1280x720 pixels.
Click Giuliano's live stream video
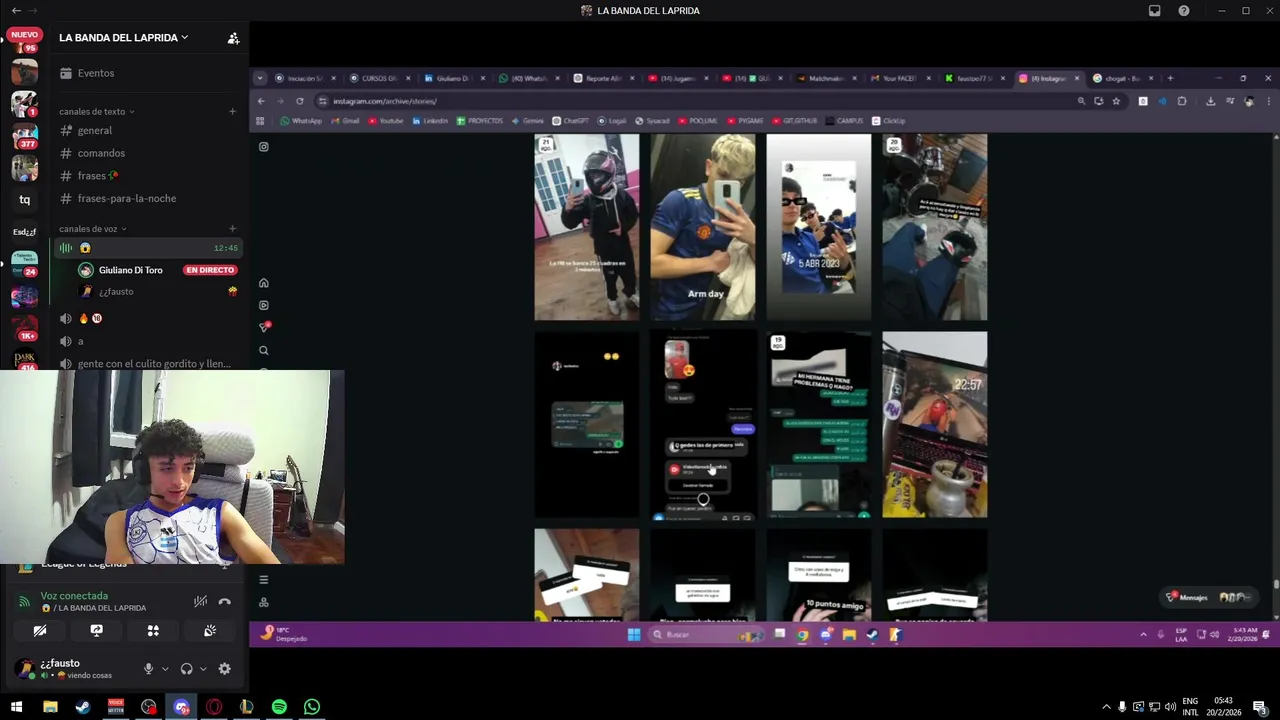(765, 357)
